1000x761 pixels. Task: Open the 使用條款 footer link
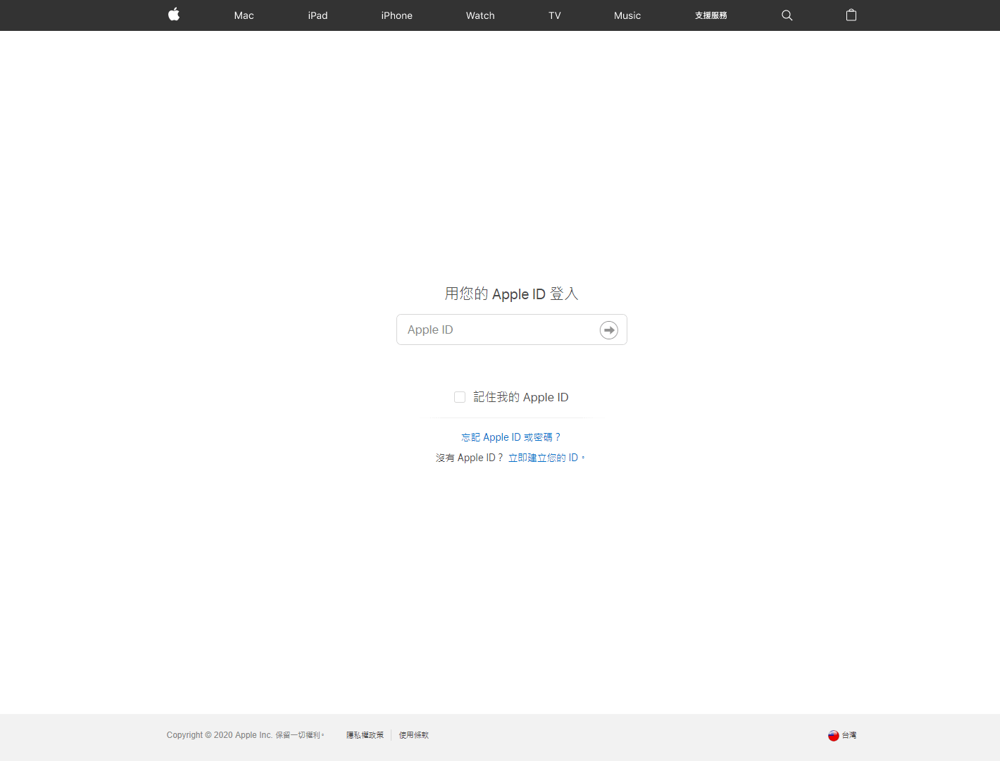414,735
